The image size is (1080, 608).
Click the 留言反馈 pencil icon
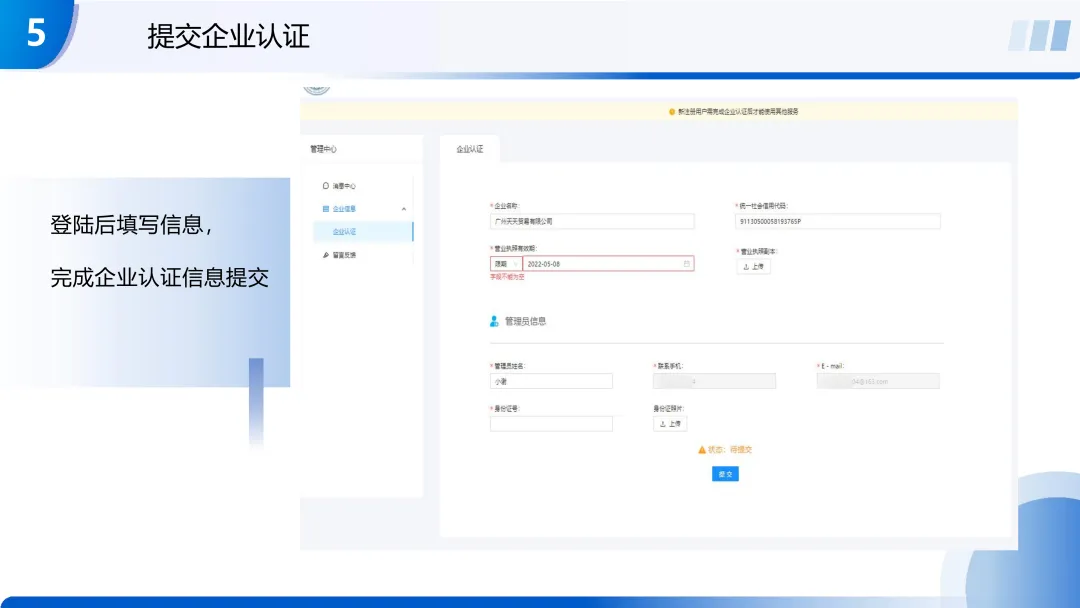(x=326, y=255)
